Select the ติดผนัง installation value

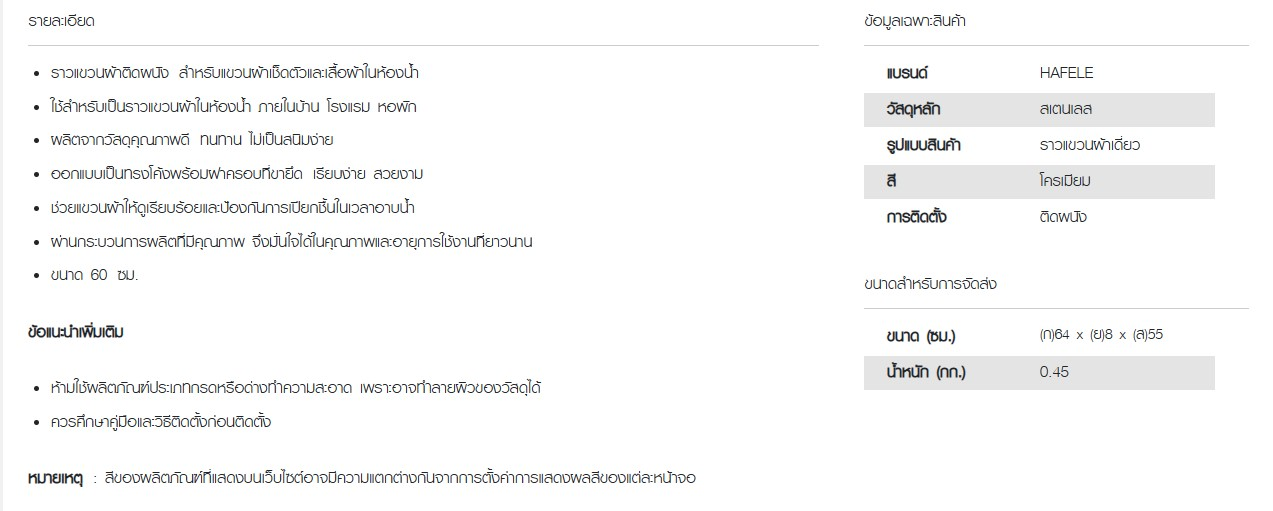point(1063,217)
